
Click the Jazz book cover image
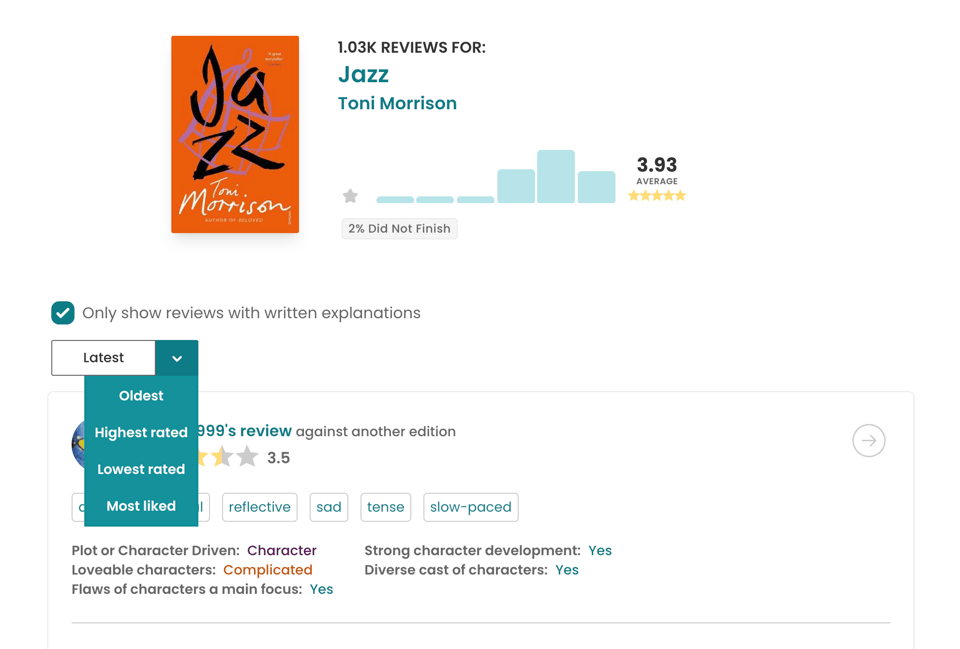click(x=234, y=134)
